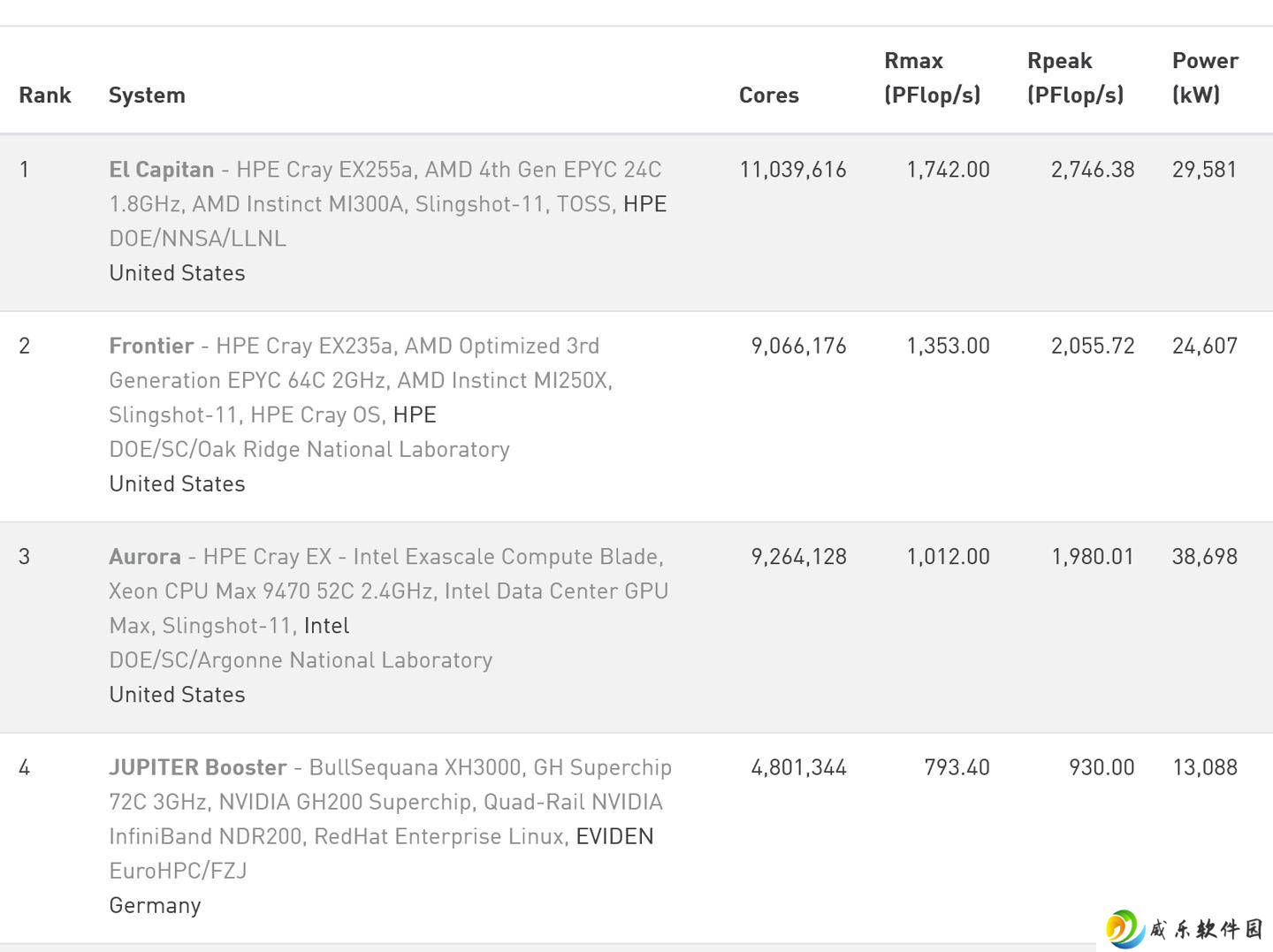Select the System column header
This screenshot has width=1273, height=952.
[x=147, y=95]
